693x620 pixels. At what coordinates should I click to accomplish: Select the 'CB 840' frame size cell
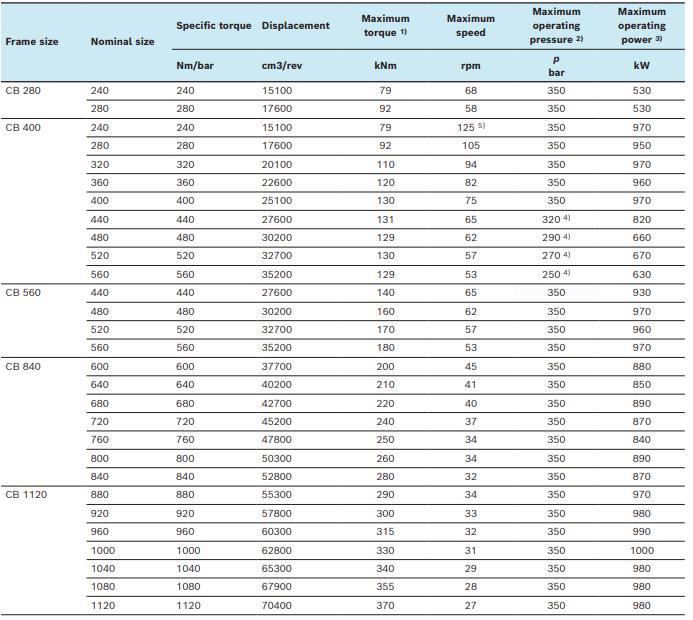click(23, 366)
